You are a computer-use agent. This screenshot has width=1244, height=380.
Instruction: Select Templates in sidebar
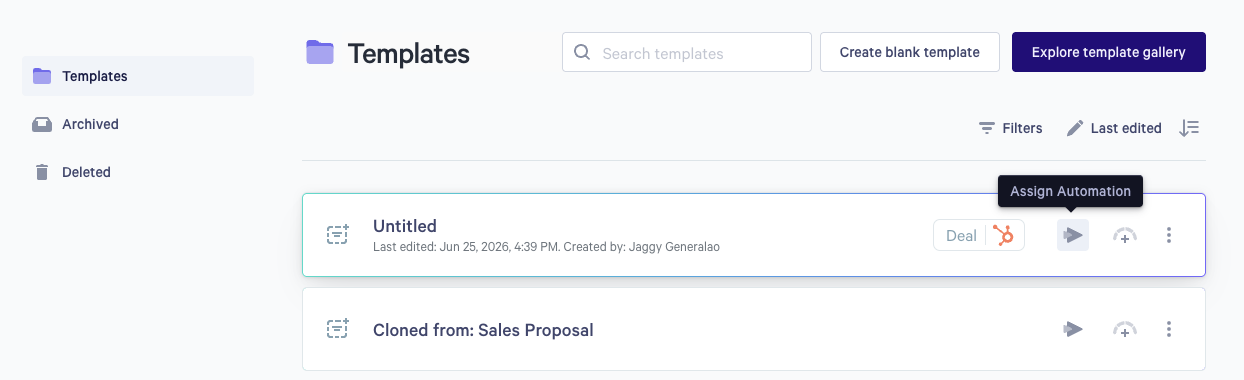[138, 76]
